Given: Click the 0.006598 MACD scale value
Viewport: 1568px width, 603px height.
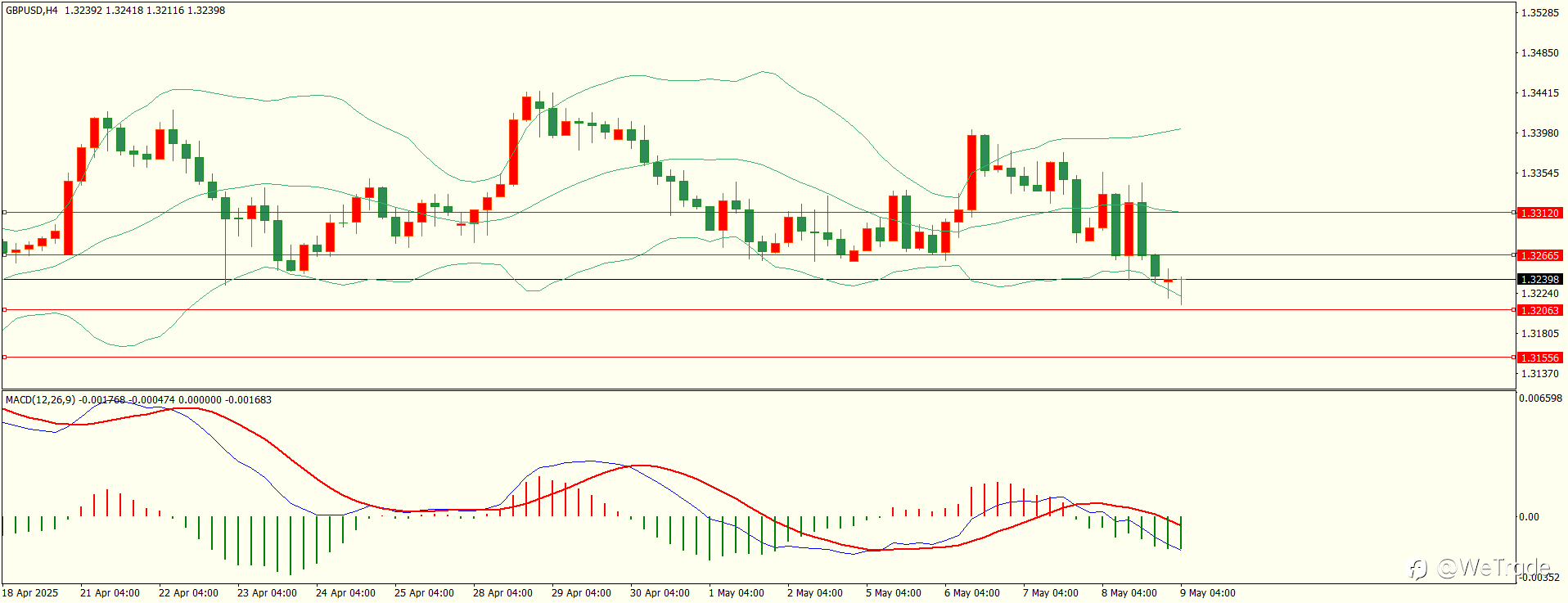Looking at the screenshot, I should tap(1540, 398).
